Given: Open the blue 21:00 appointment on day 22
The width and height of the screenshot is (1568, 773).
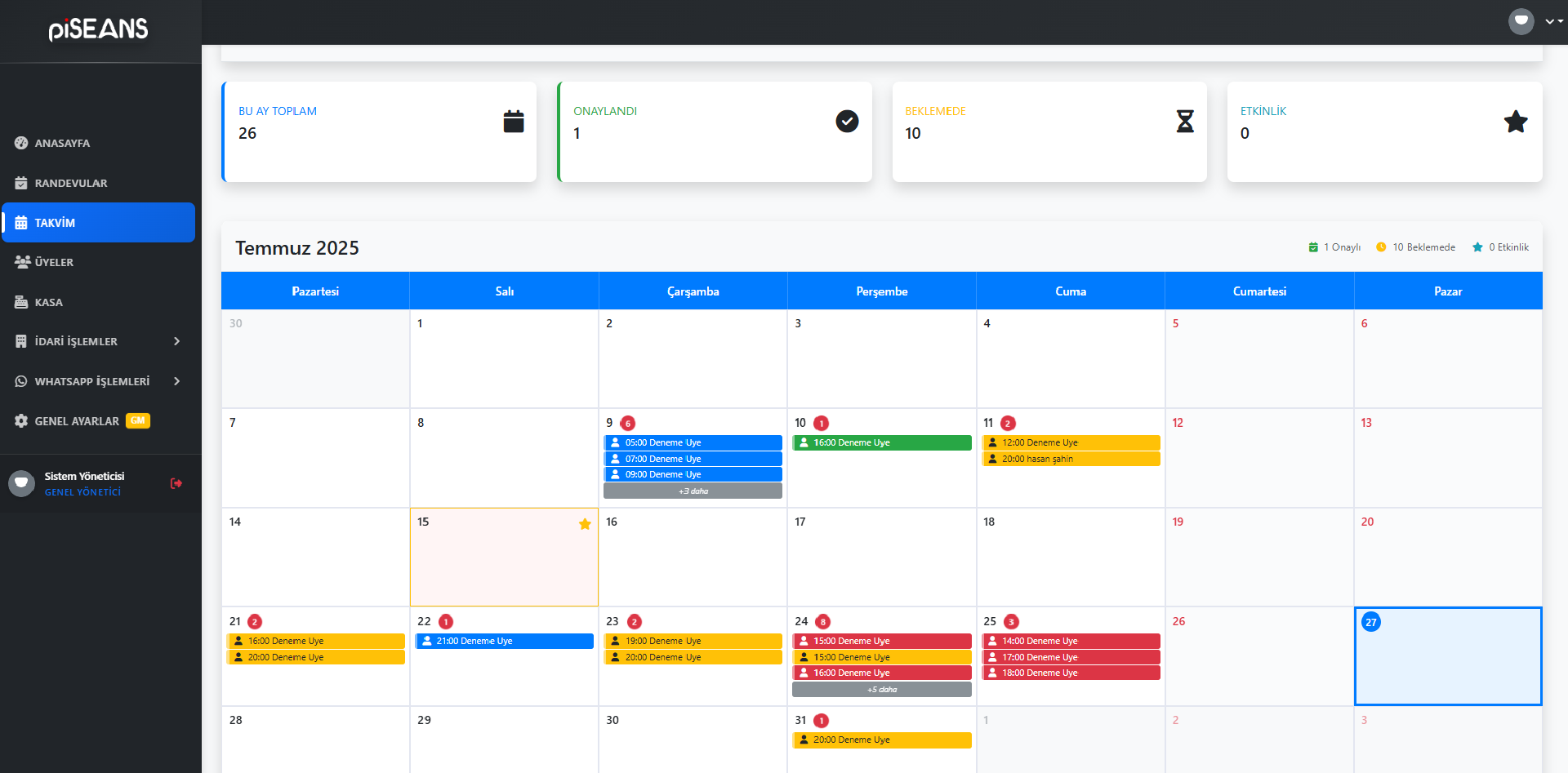Looking at the screenshot, I should (x=504, y=641).
